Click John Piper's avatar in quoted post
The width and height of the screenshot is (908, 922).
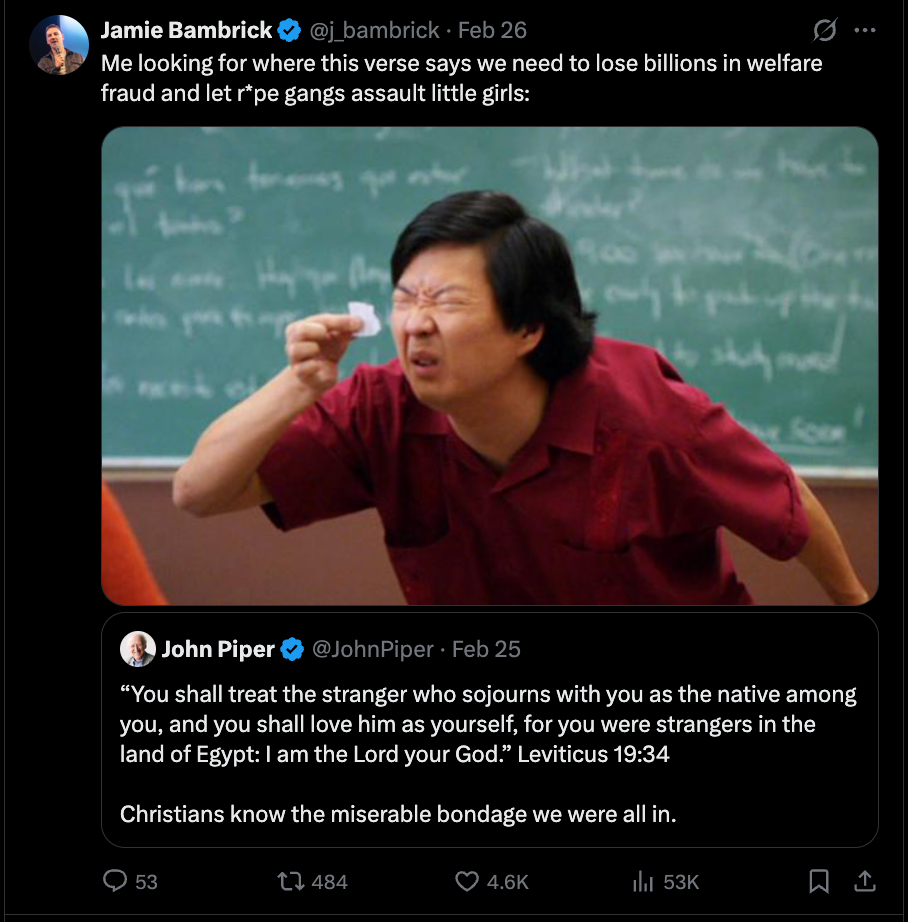(x=138, y=649)
